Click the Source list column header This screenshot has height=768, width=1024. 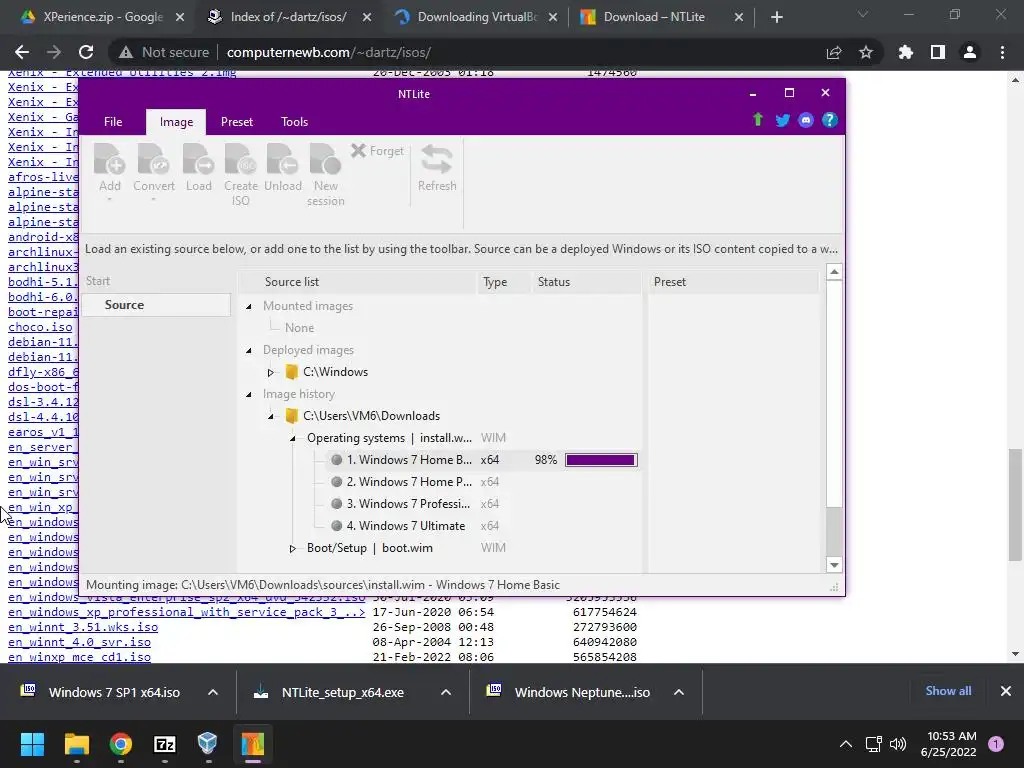tap(358, 282)
